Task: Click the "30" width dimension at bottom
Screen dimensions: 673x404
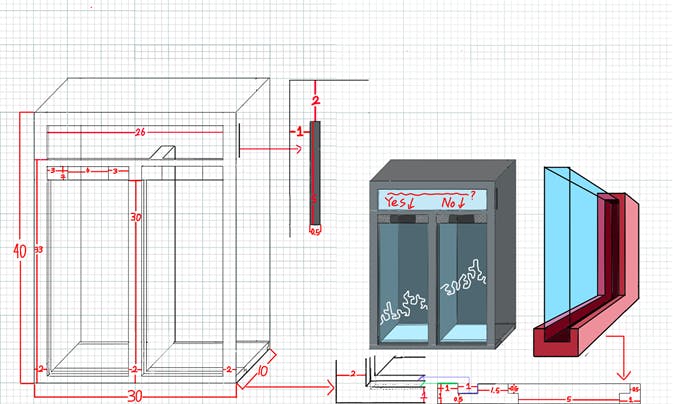Action: pyautogui.click(x=133, y=395)
